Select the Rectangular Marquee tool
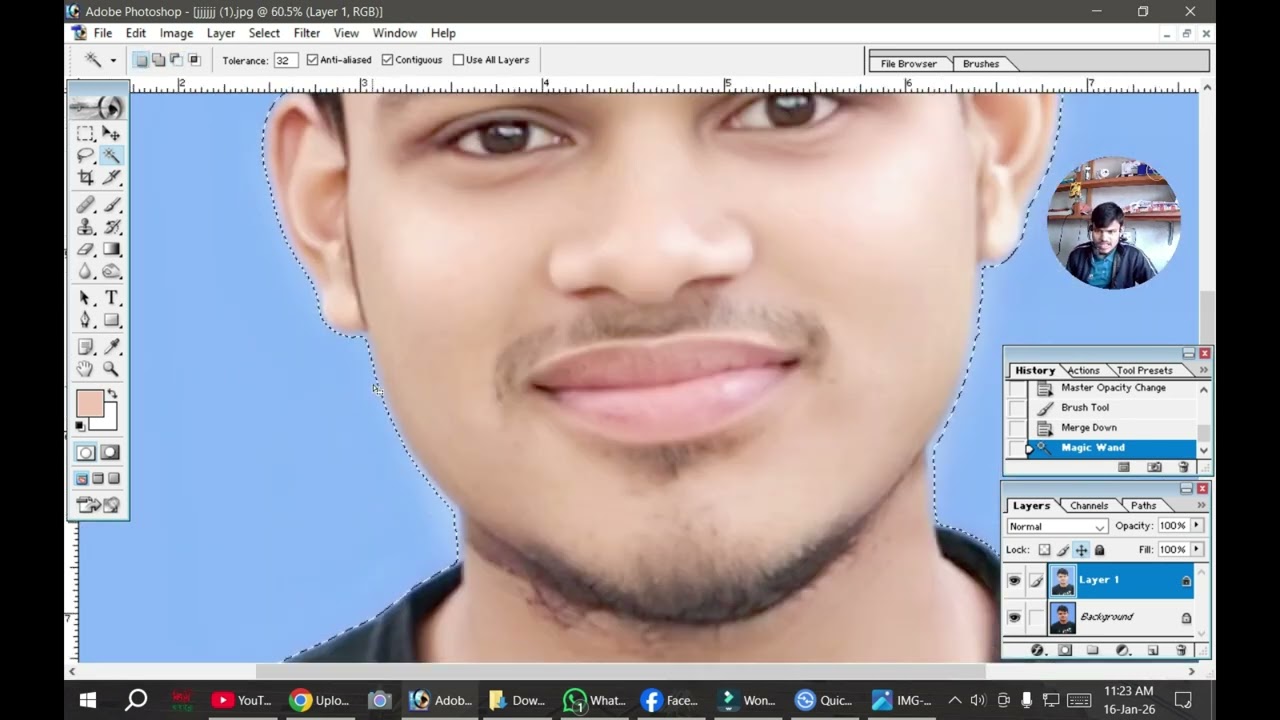 click(x=86, y=134)
